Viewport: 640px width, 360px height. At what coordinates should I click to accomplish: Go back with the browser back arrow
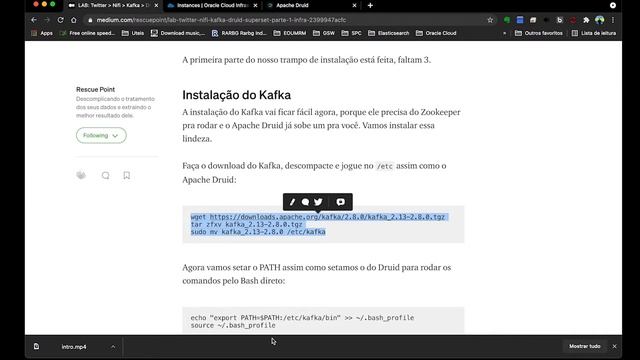[x=34, y=20]
